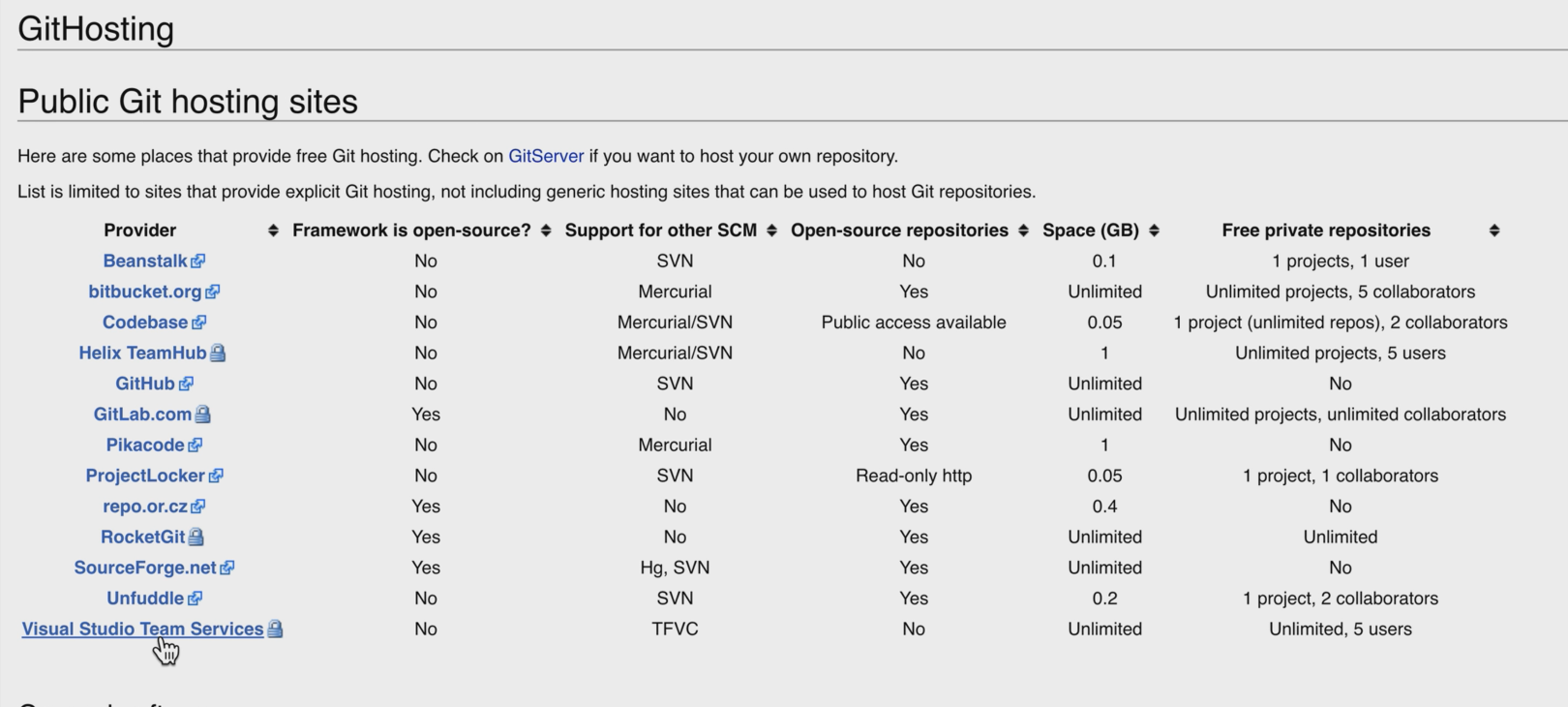Click padlock icon beside Visual Studio Team Services

pyautogui.click(x=275, y=629)
